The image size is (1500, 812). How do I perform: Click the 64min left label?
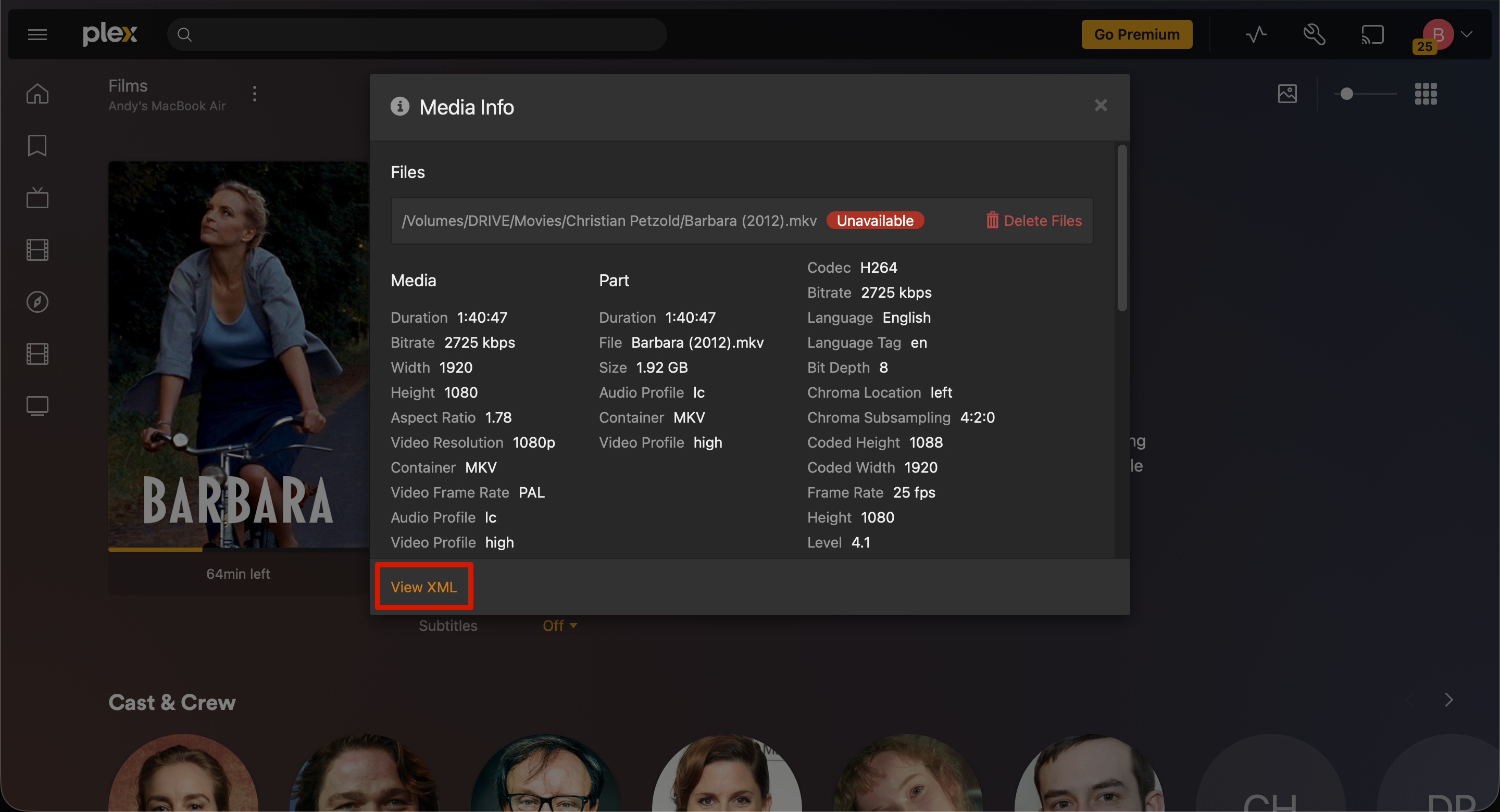coord(238,574)
